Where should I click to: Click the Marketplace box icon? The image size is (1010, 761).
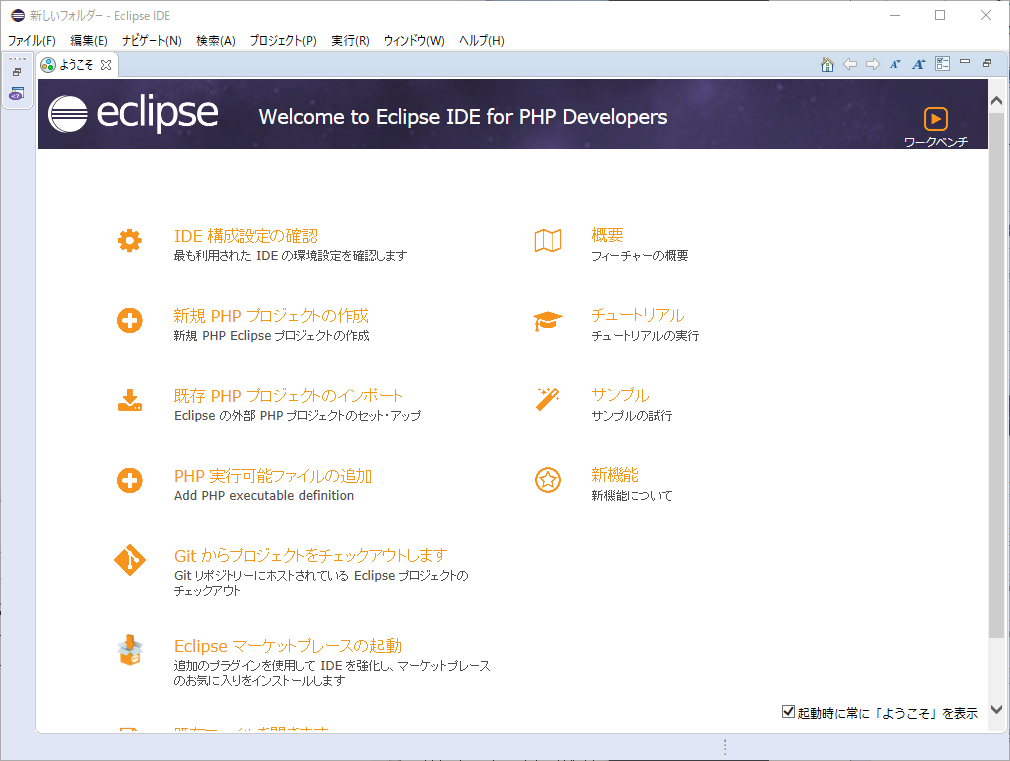pyautogui.click(x=130, y=650)
